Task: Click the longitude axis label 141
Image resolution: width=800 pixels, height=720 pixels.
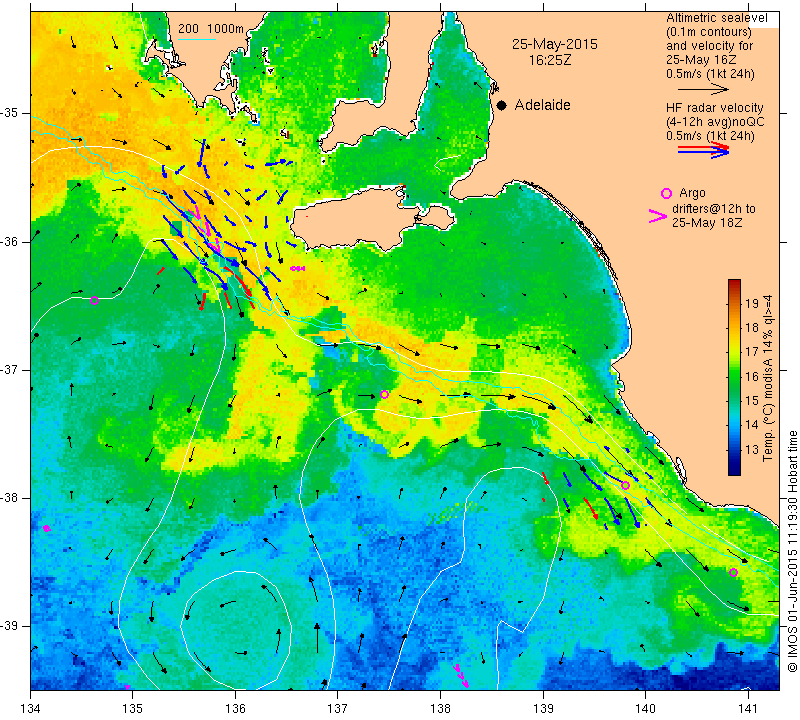Action: [748, 708]
